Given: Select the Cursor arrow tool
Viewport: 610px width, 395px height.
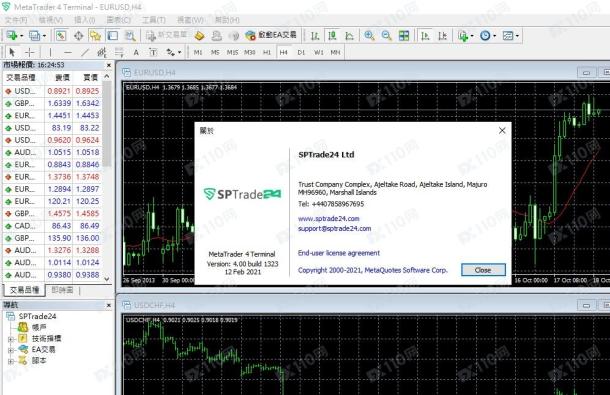Looking at the screenshot, I should [12, 52].
